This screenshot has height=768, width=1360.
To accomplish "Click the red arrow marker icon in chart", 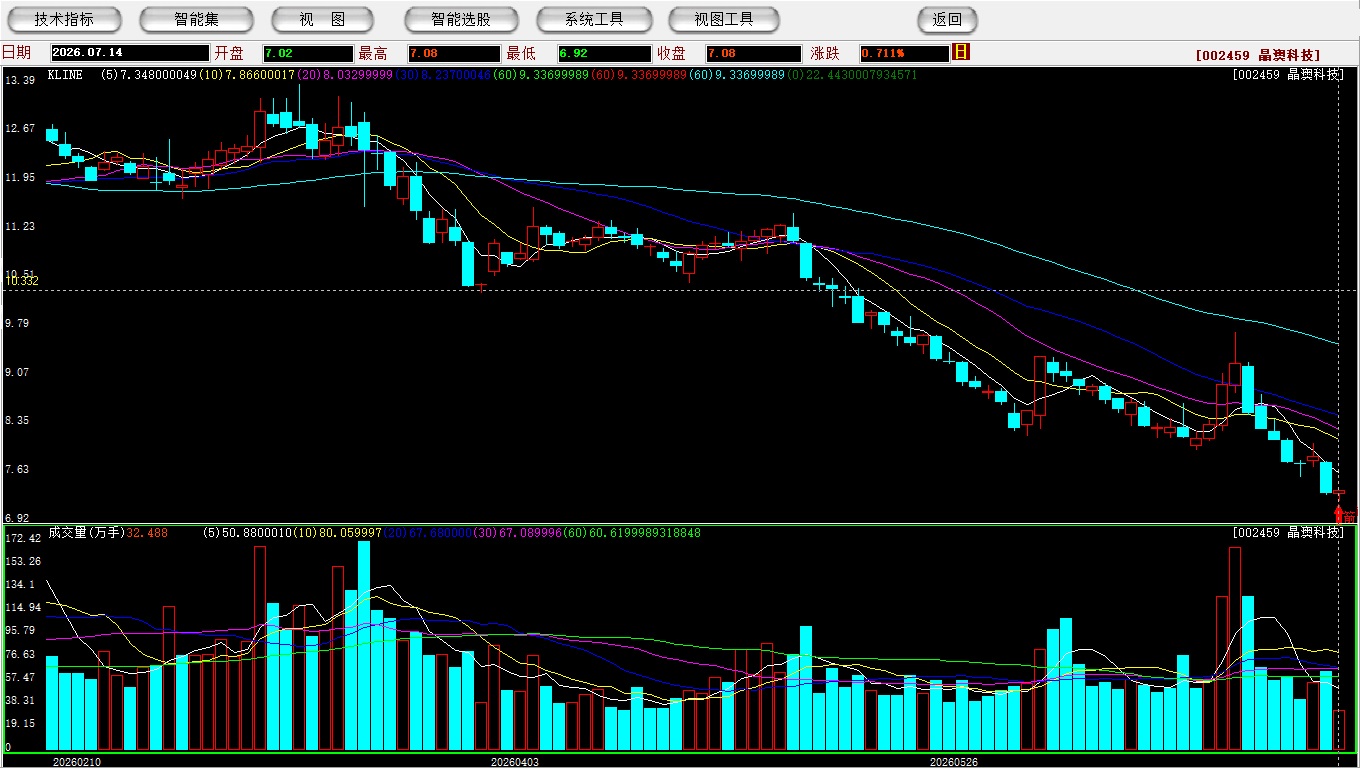I will 1339,514.
